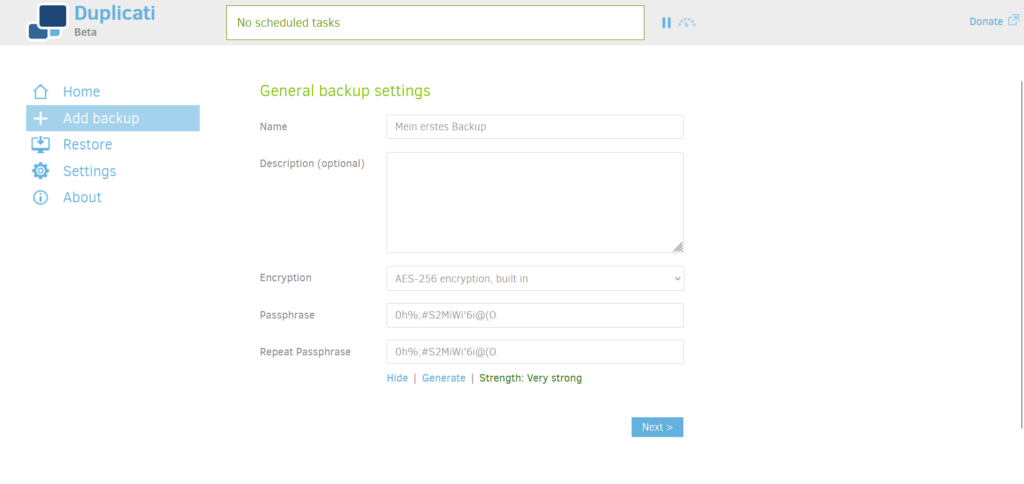Viewport: 1024px width, 484px height.
Task: Click into the Repeat Passphrase field
Action: pos(535,352)
